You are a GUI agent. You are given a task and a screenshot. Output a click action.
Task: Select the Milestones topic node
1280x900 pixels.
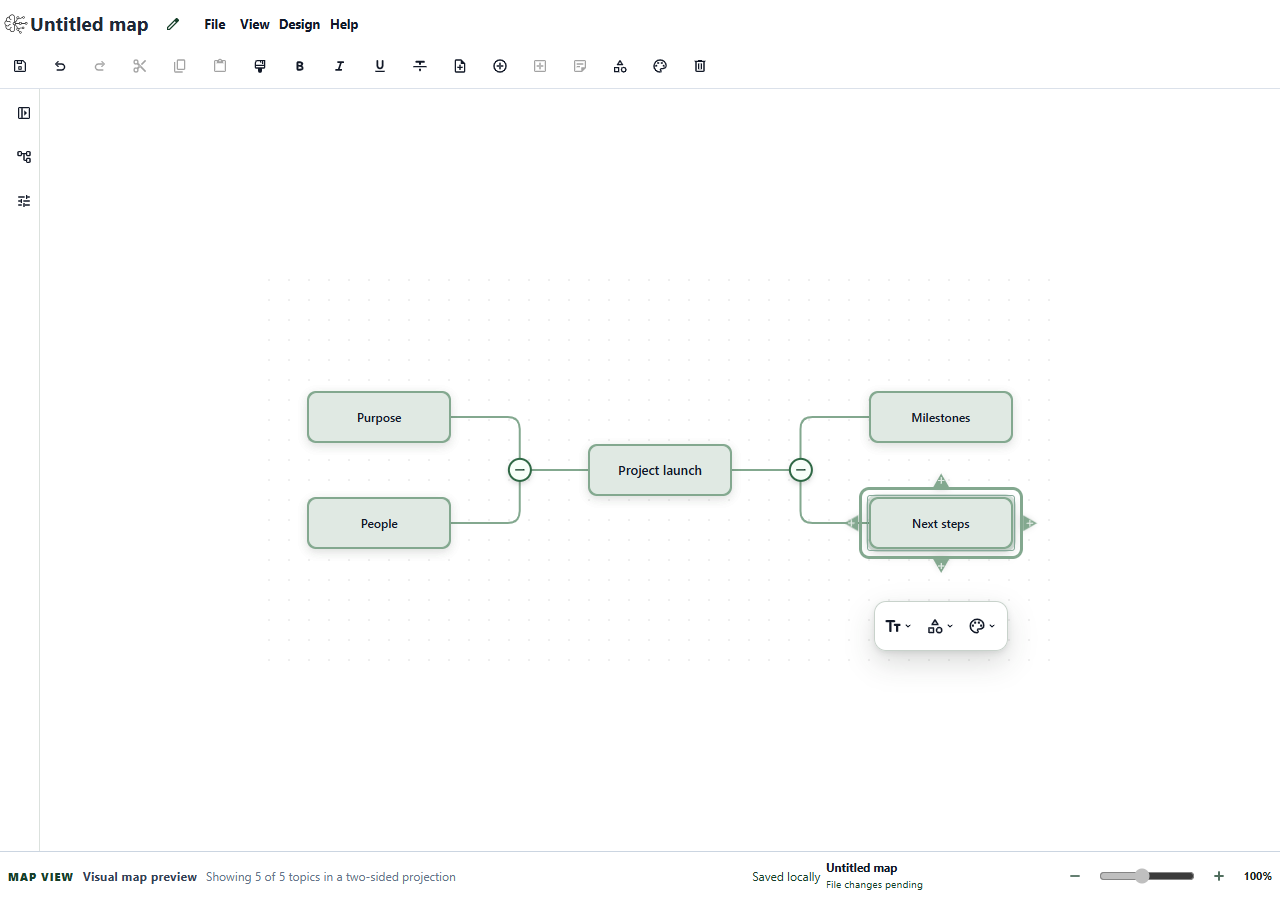pyautogui.click(x=941, y=417)
